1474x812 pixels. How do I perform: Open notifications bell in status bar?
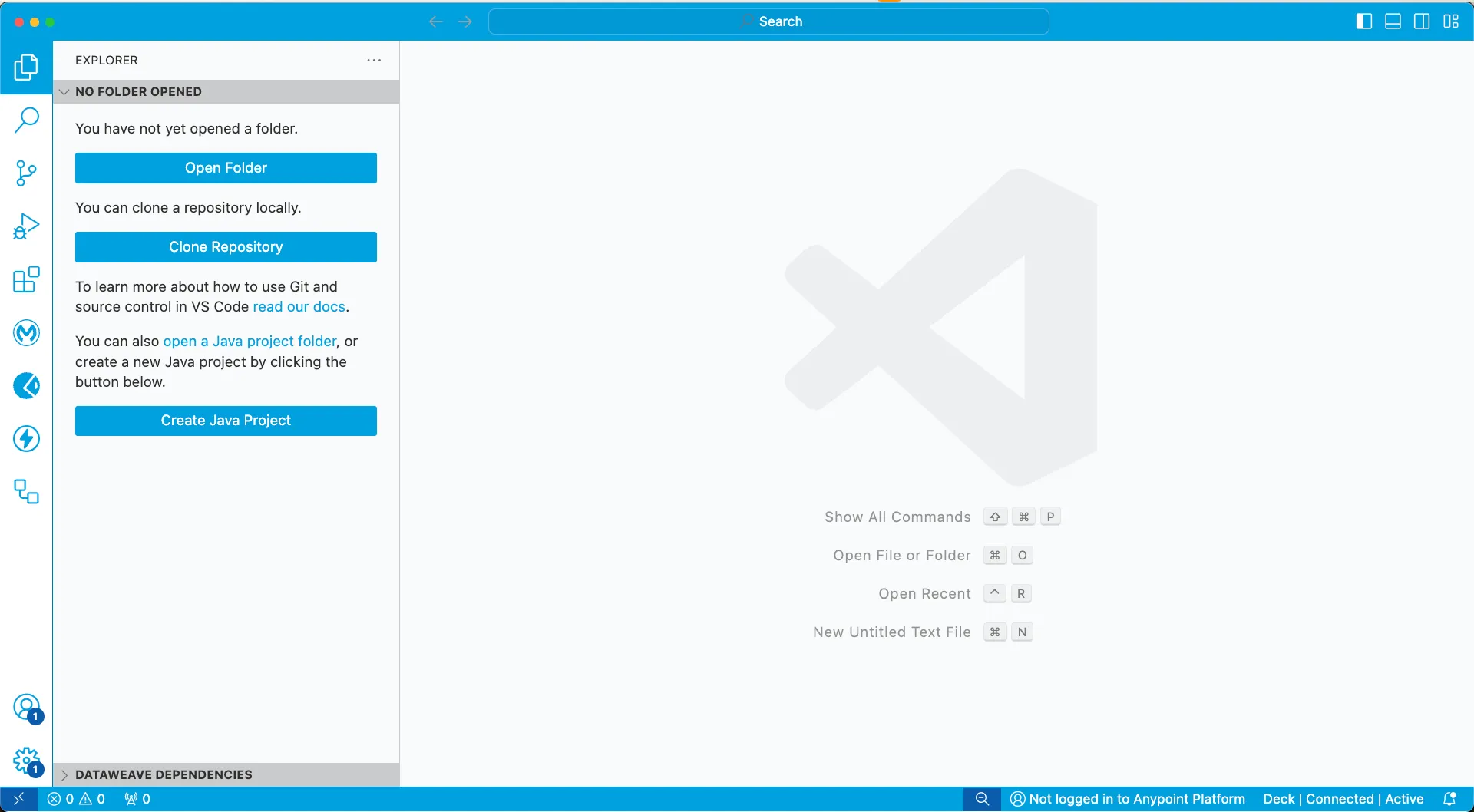click(1449, 799)
